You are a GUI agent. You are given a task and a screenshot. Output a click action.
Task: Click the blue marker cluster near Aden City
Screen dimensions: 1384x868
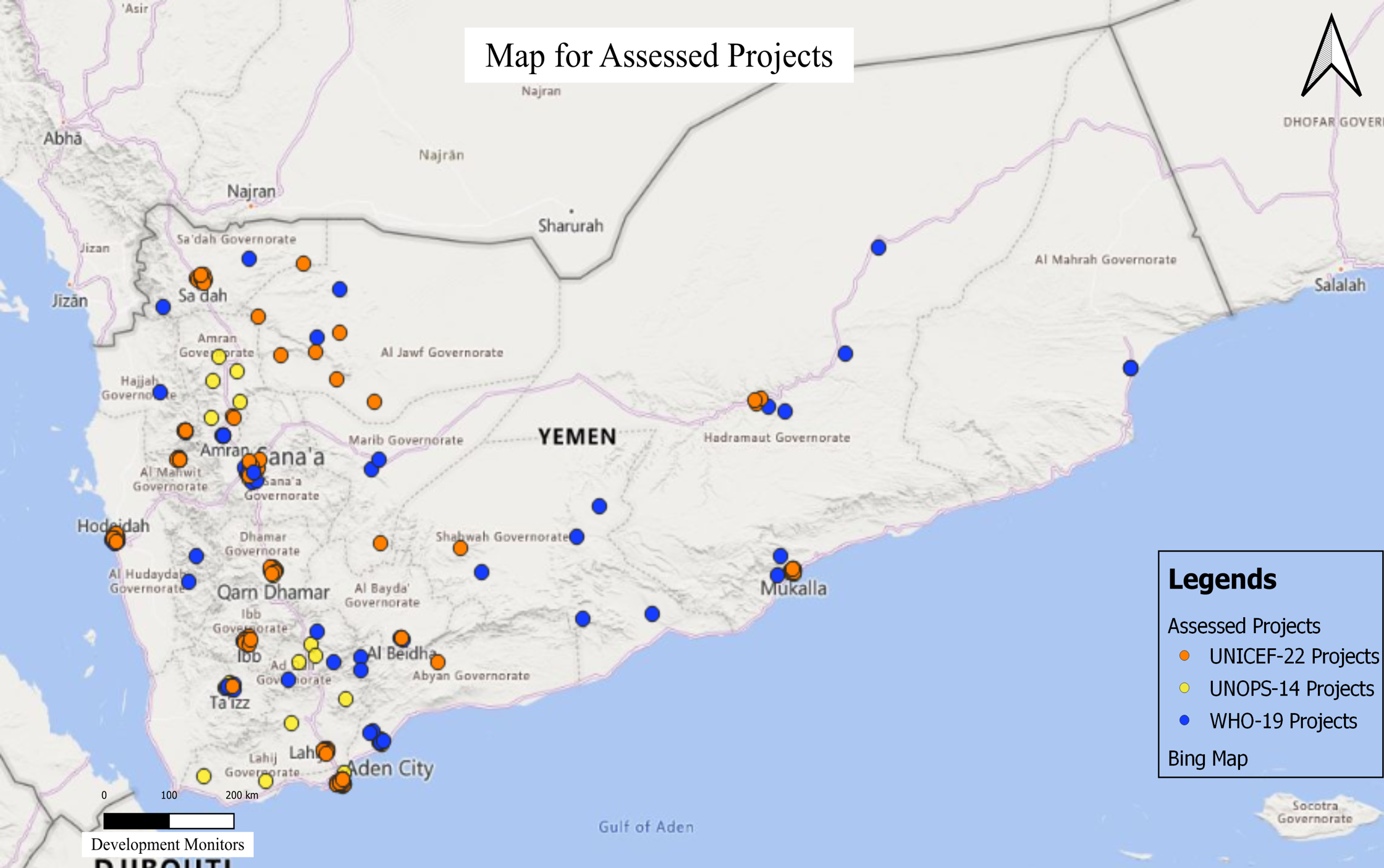377,737
